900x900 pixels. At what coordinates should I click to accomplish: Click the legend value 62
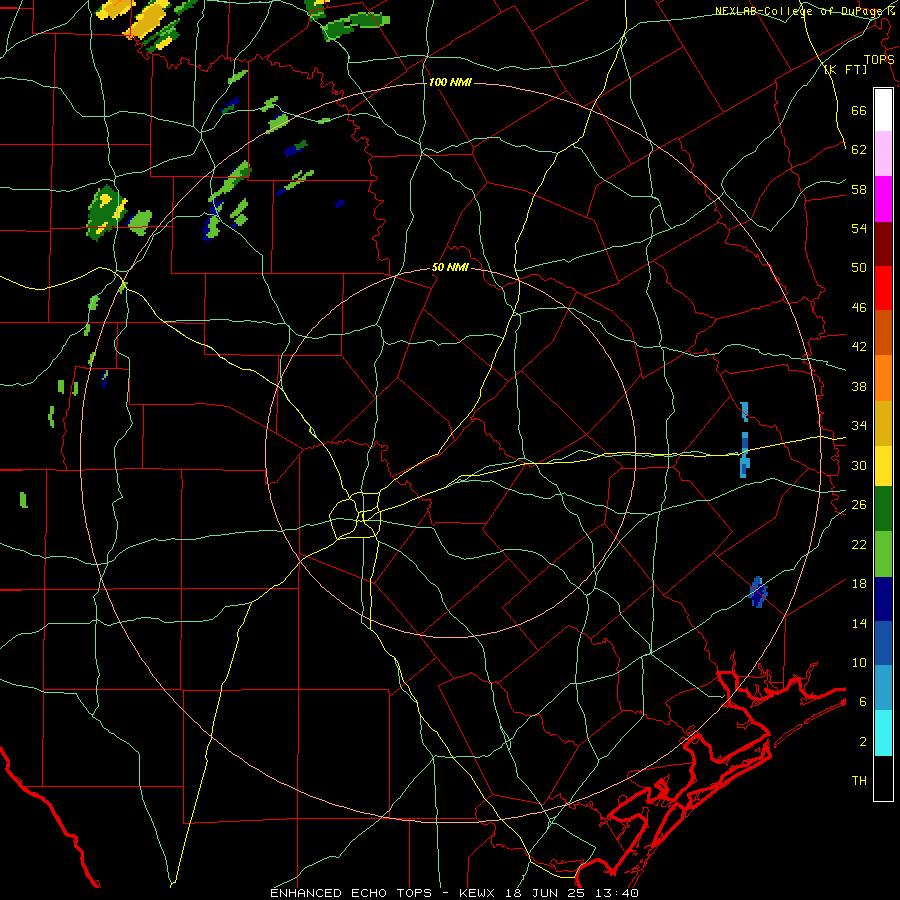tap(859, 150)
